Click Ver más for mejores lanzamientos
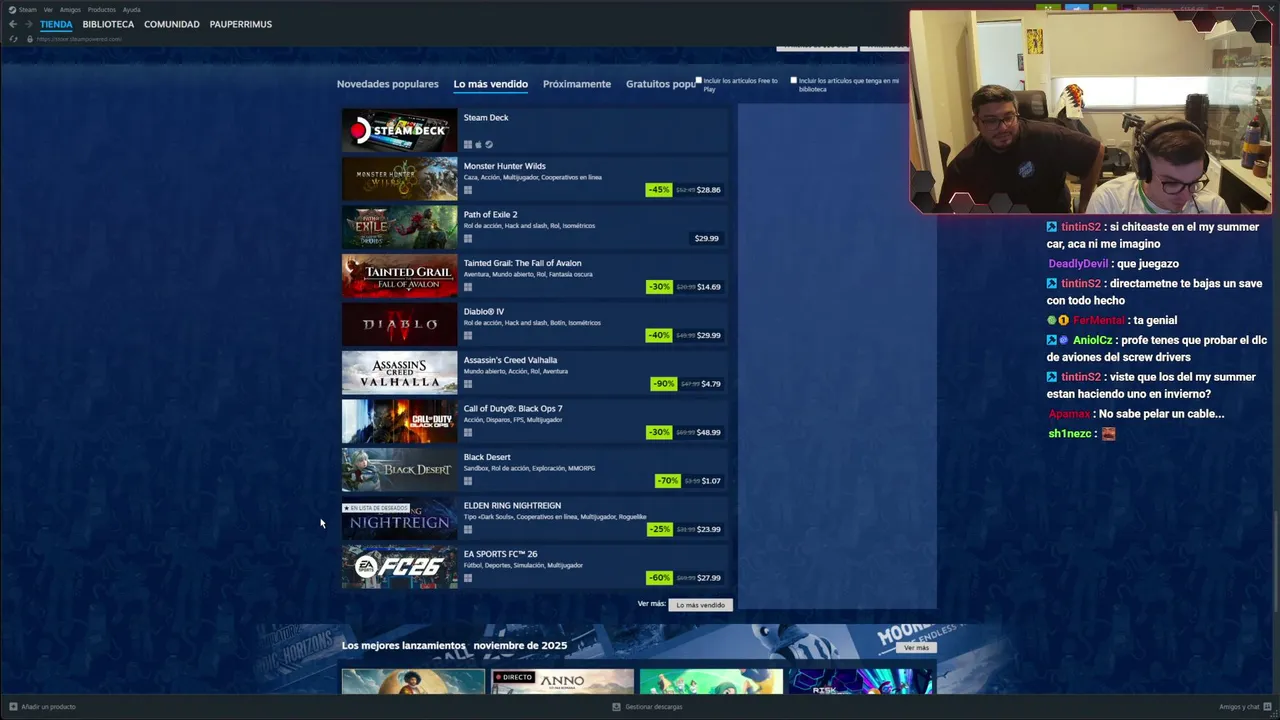The image size is (1280, 720). (917, 648)
